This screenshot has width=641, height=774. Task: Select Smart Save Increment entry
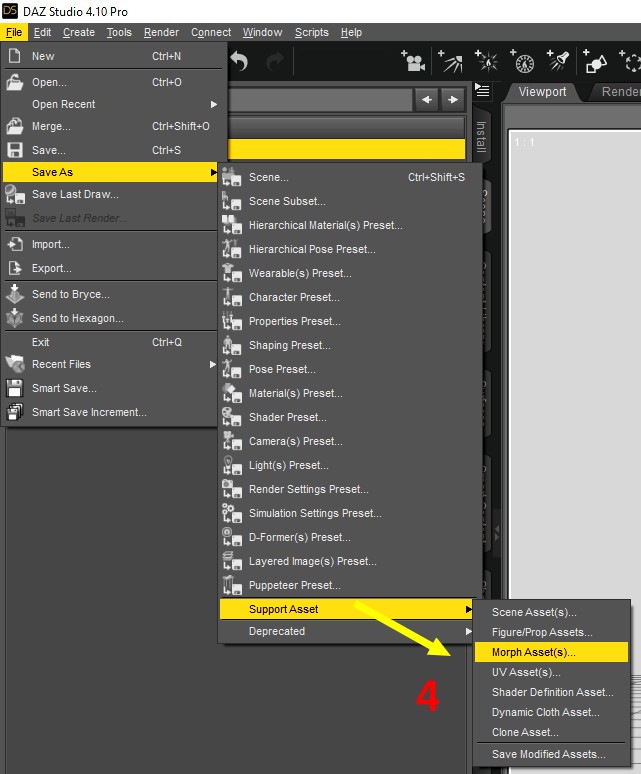point(111,412)
